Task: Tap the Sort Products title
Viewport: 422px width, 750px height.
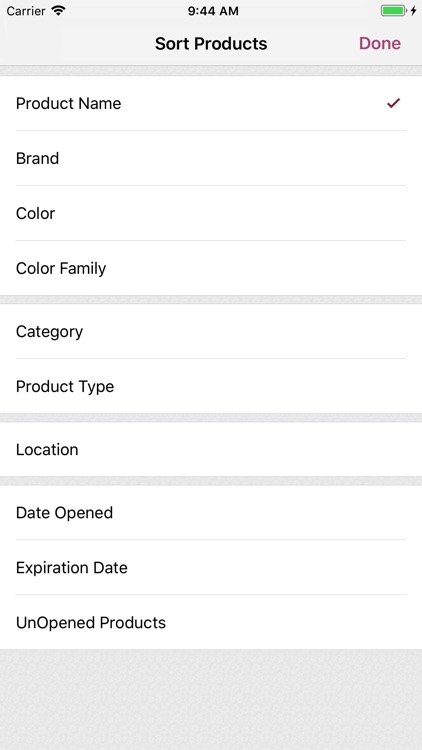Action: [x=211, y=44]
